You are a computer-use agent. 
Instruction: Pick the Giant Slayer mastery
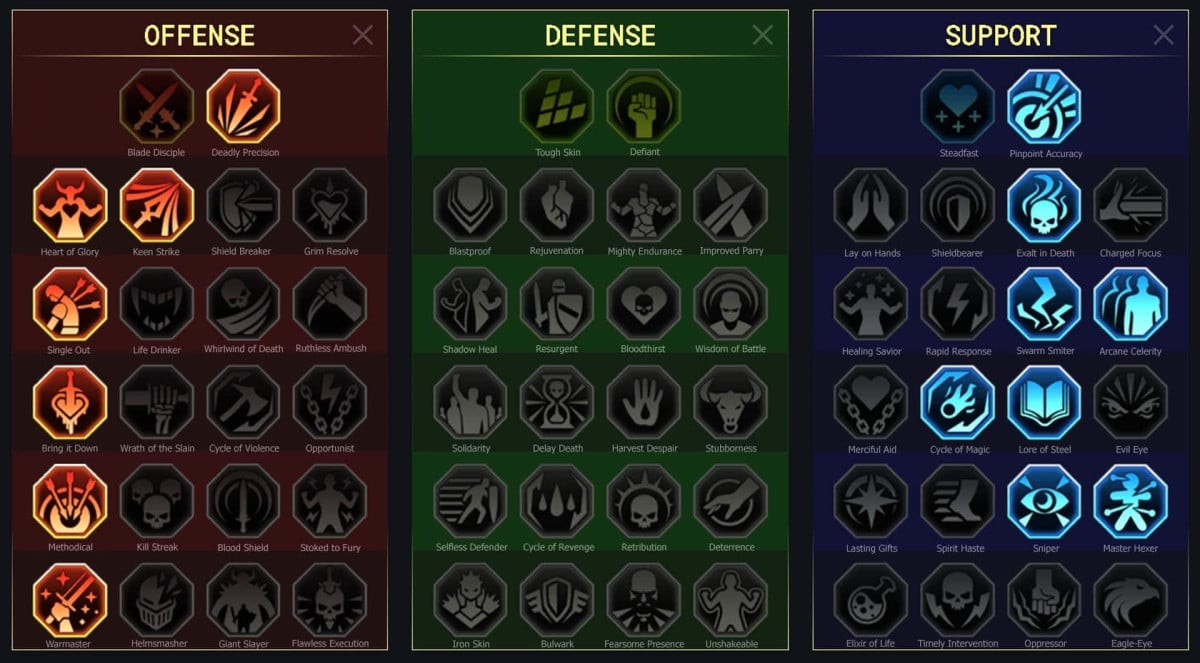click(x=244, y=600)
